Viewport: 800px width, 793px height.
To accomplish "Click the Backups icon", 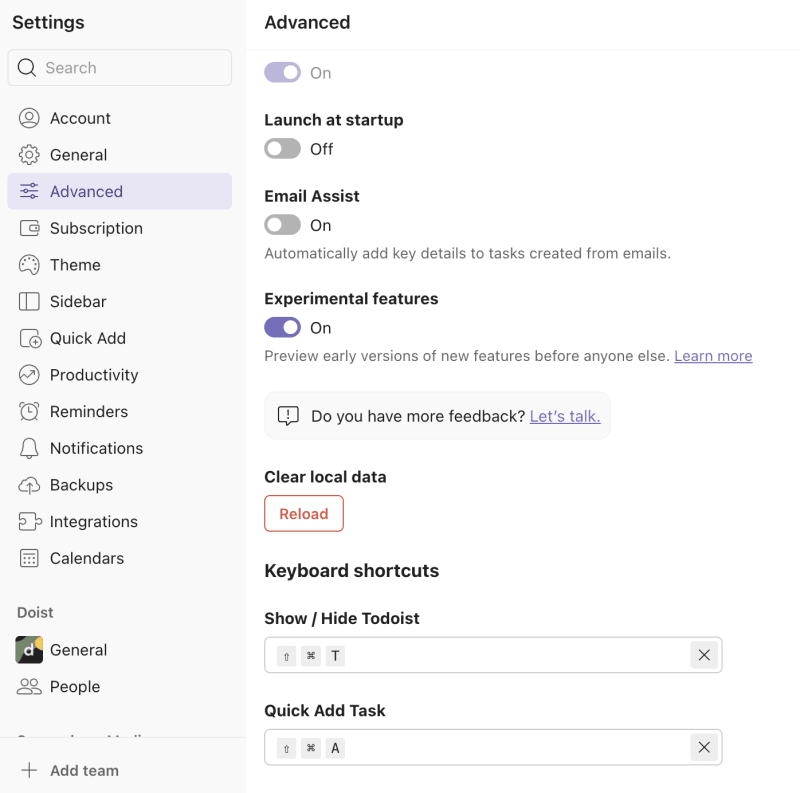I will pos(29,485).
